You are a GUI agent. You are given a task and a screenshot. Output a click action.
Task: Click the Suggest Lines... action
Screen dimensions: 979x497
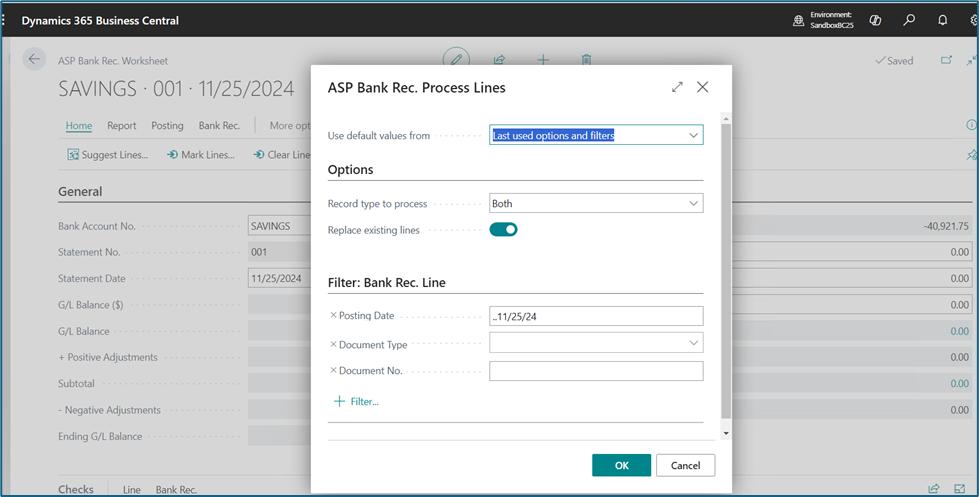point(108,155)
